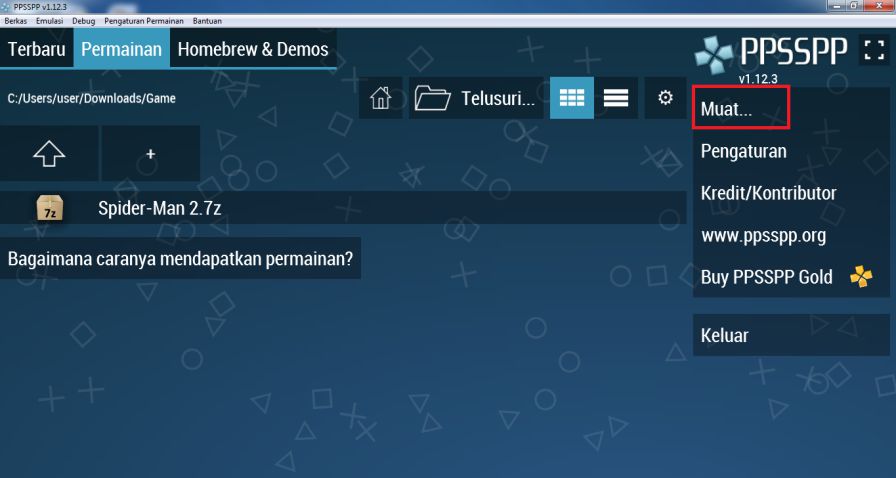Click the gold PPSSPP icon

(861, 277)
